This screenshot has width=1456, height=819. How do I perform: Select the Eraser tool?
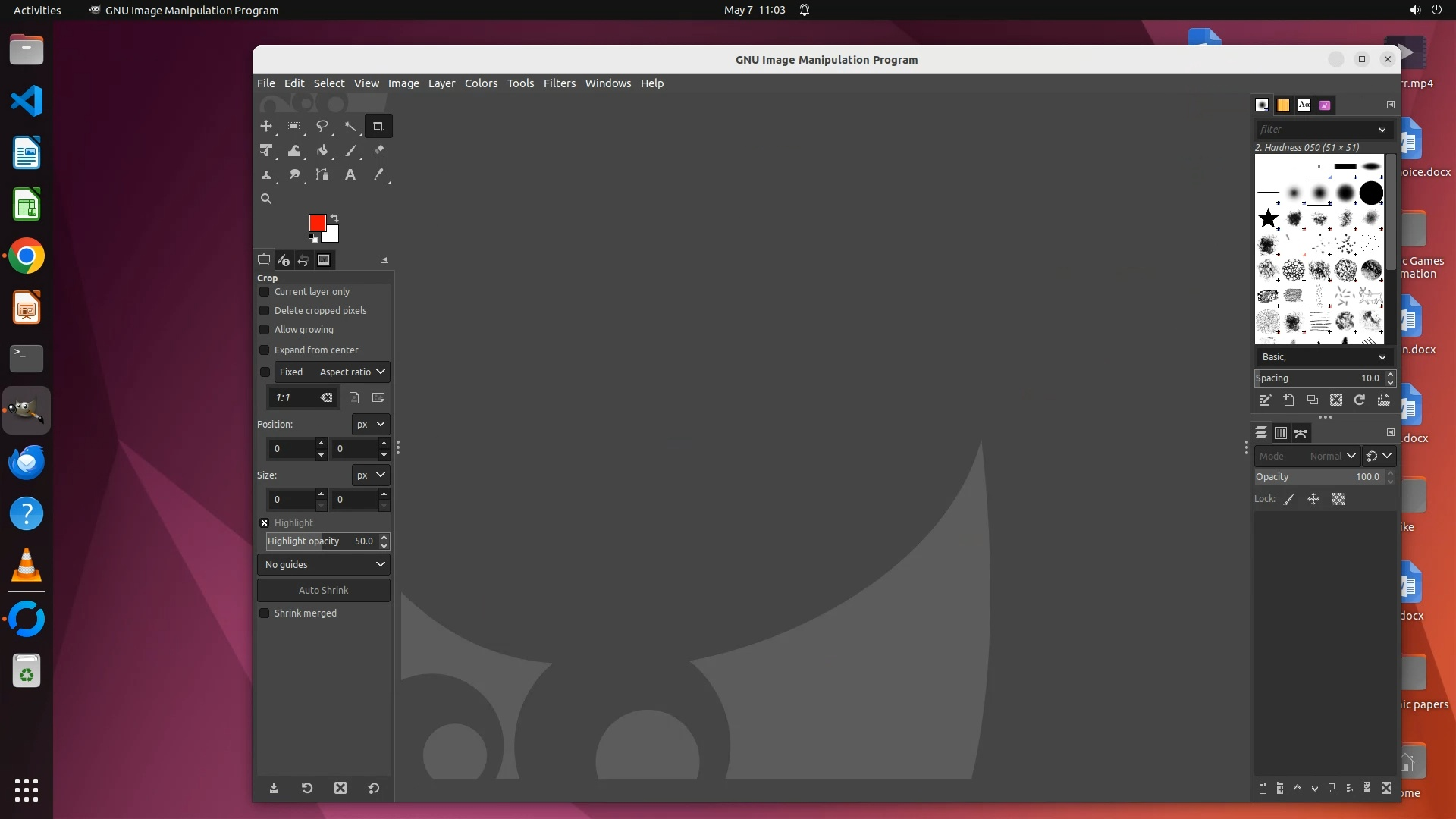(x=378, y=151)
